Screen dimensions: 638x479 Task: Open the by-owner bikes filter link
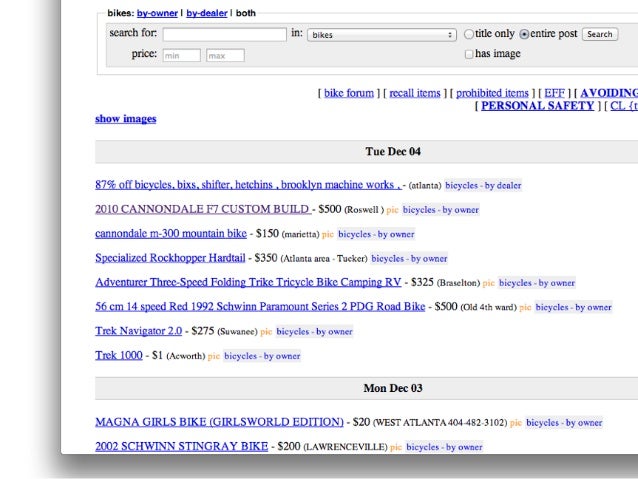point(157,13)
